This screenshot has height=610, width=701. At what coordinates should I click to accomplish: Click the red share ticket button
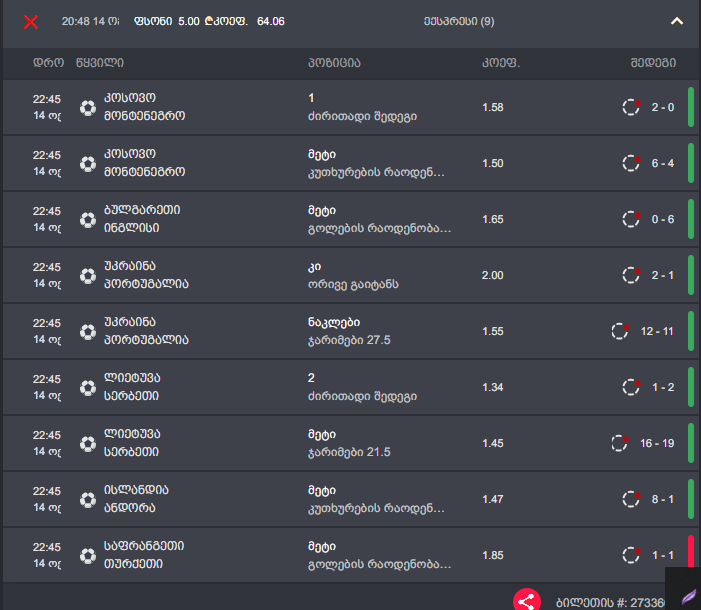coord(527,601)
